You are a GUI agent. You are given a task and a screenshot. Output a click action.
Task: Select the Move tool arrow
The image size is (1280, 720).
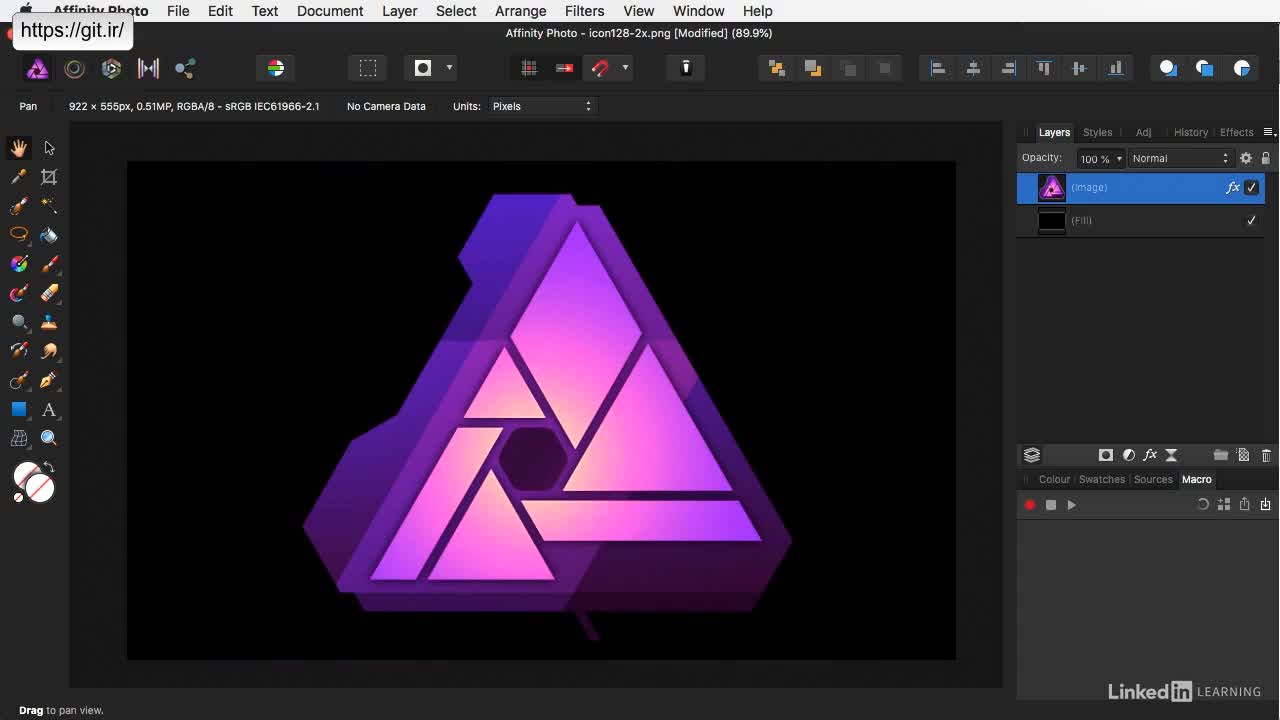point(49,148)
